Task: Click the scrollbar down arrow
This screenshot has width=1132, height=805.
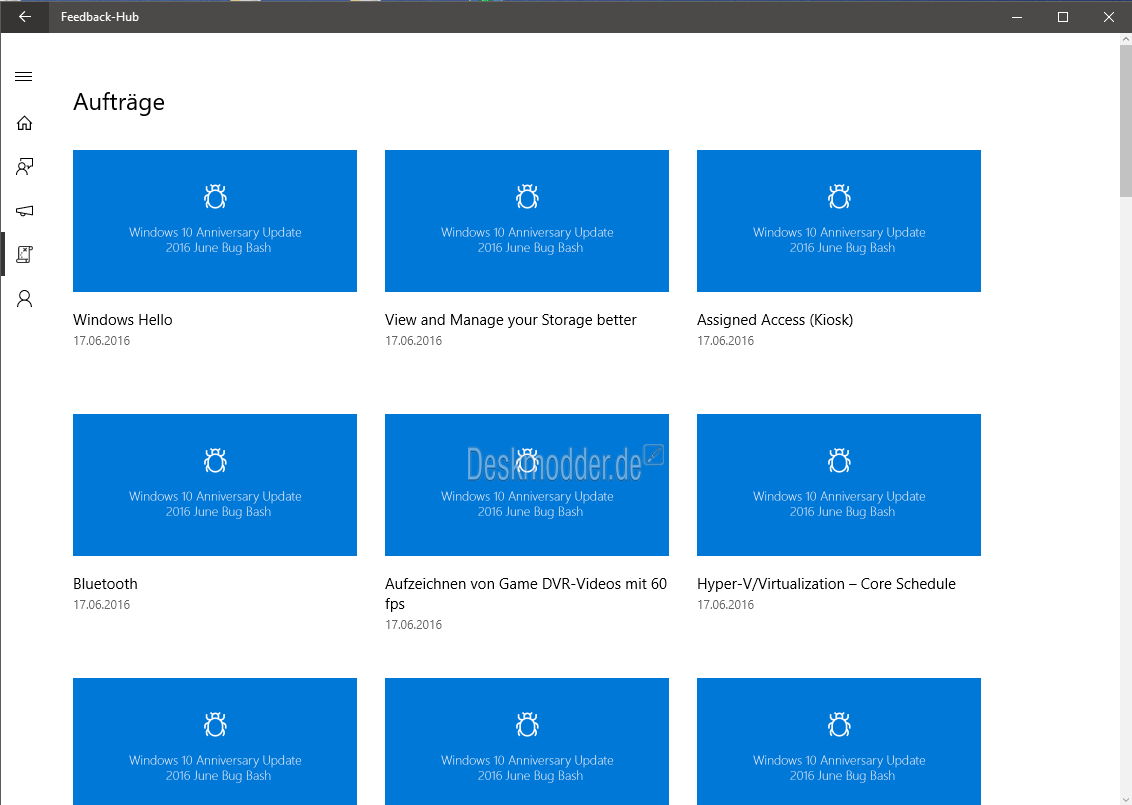Action: (1126, 799)
